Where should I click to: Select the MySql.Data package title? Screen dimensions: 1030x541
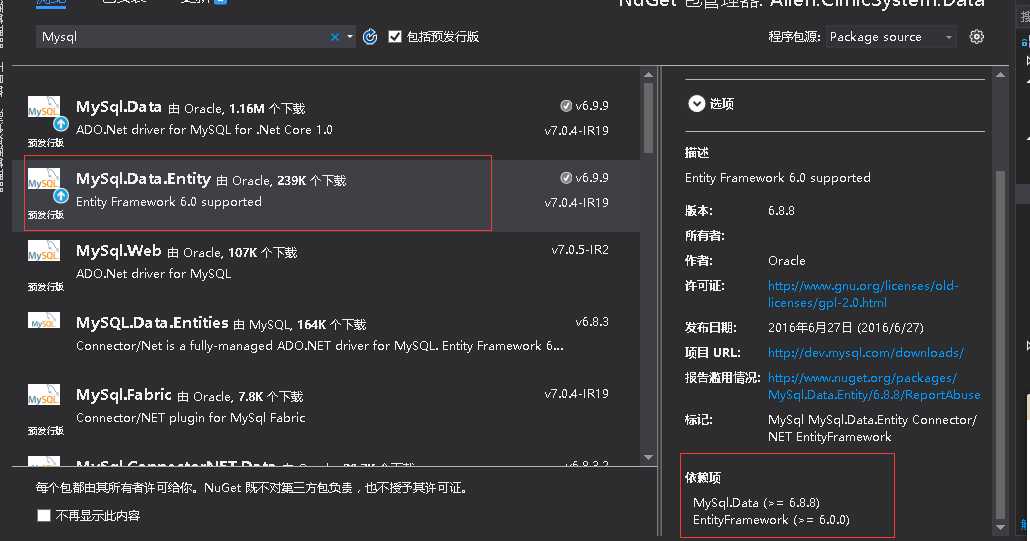tap(119, 107)
